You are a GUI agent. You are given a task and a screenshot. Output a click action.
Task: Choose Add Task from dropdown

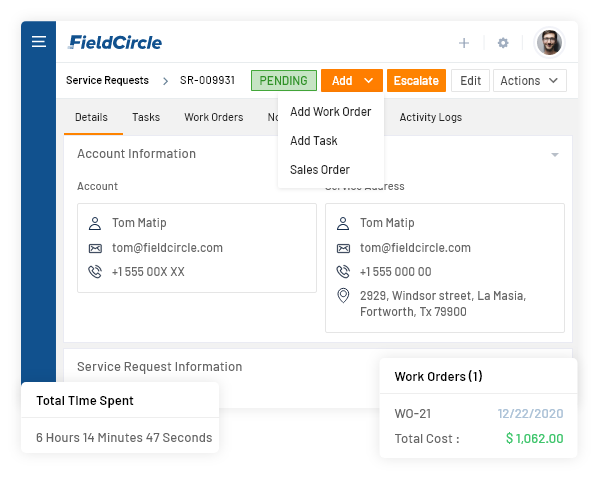pos(314,141)
